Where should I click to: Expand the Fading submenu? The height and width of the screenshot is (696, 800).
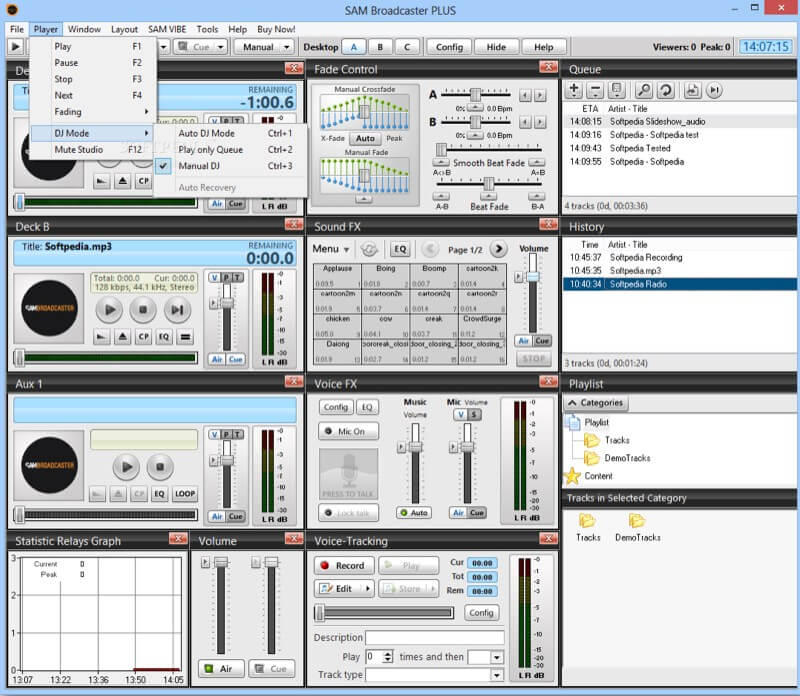(x=93, y=112)
